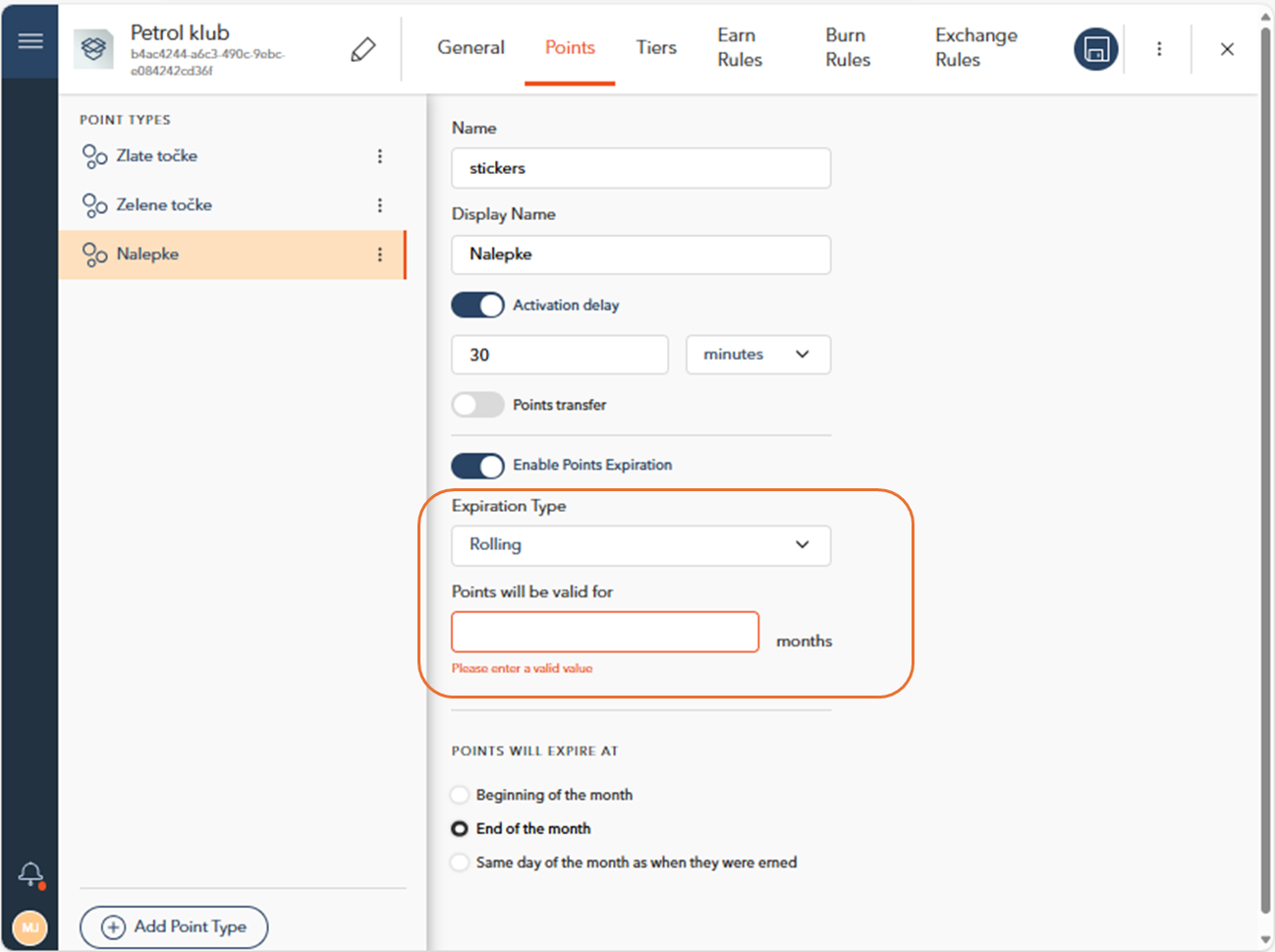
Task: Open notifications bell
Action: [30, 873]
